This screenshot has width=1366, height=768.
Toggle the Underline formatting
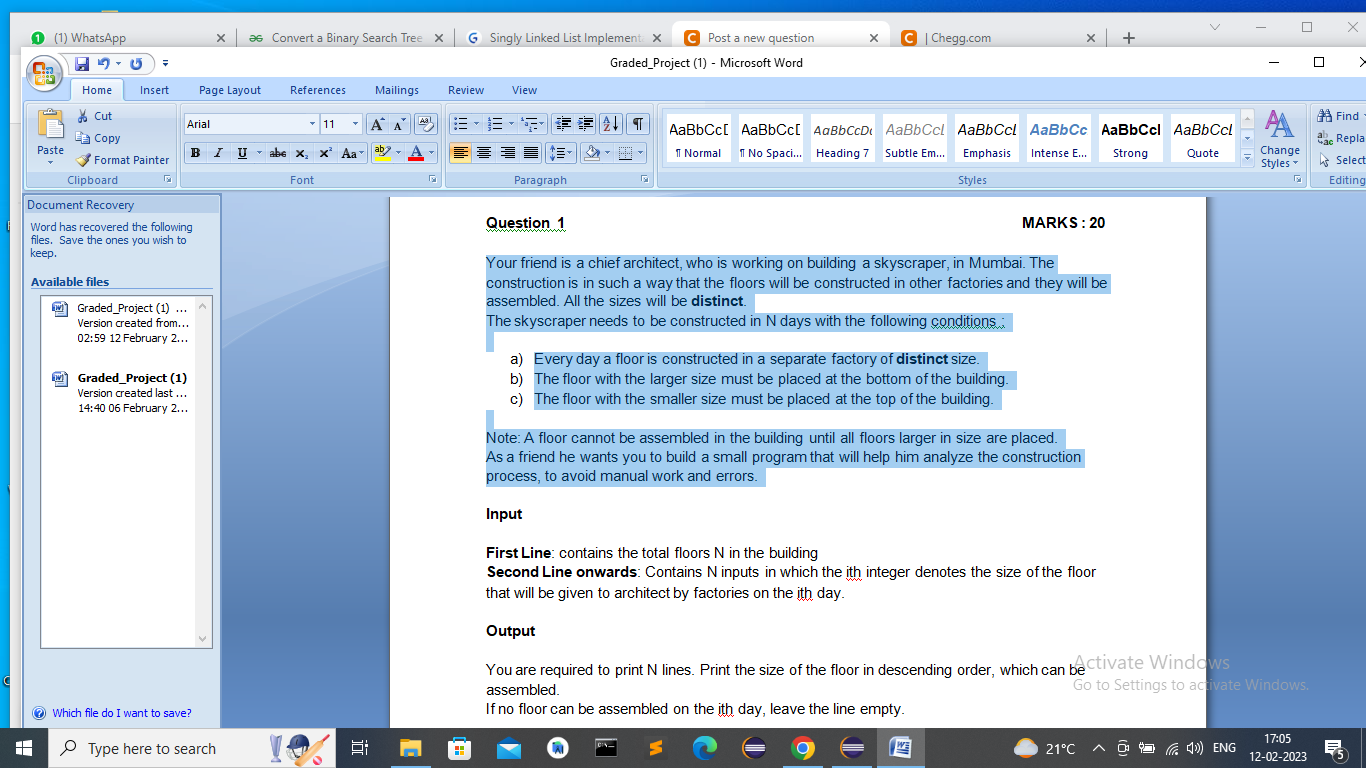click(x=240, y=153)
